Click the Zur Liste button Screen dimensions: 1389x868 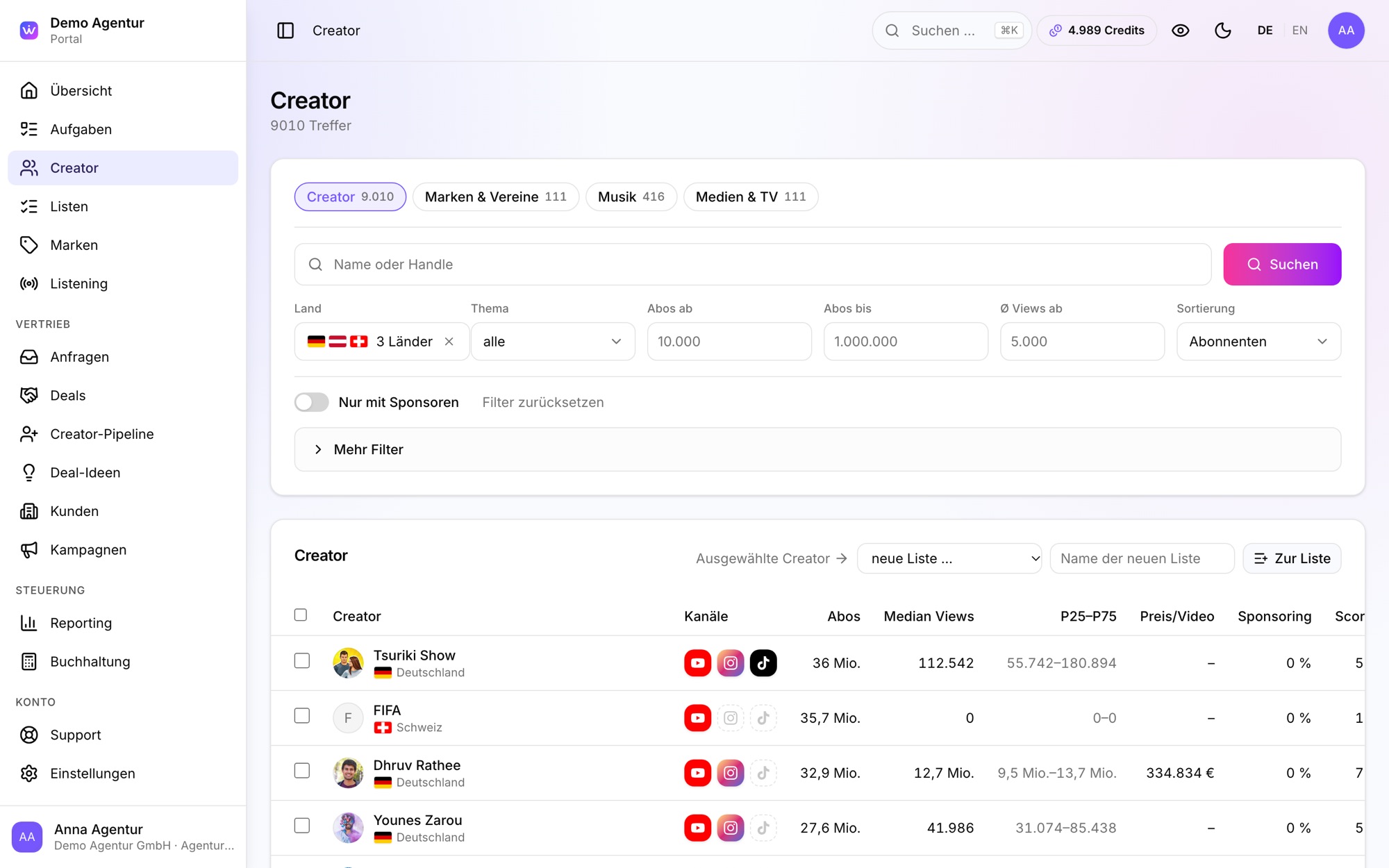[x=1292, y=558]
